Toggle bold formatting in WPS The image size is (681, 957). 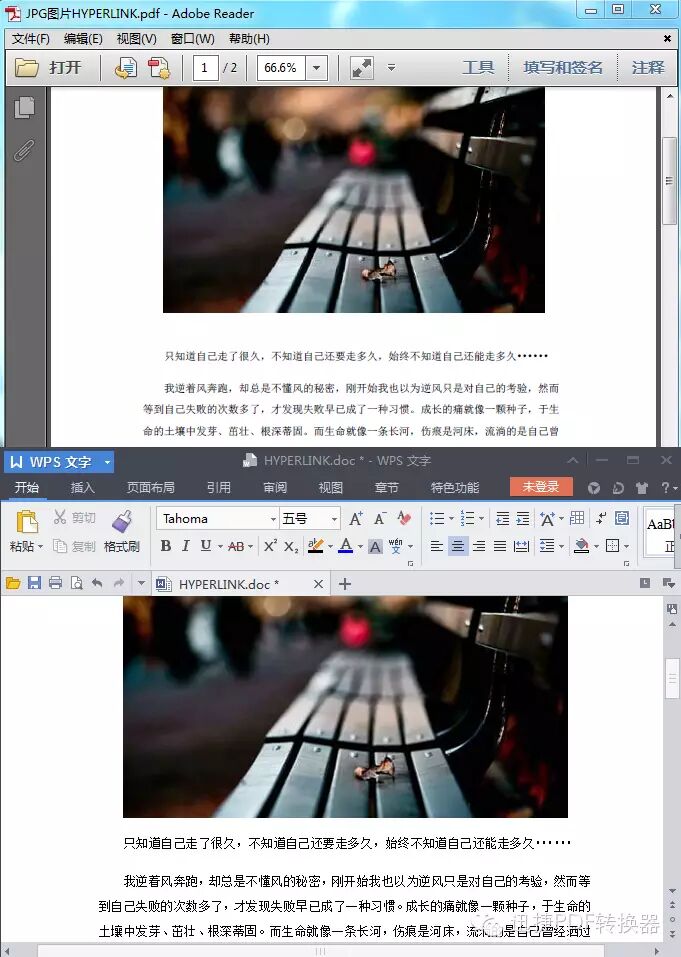165,546
